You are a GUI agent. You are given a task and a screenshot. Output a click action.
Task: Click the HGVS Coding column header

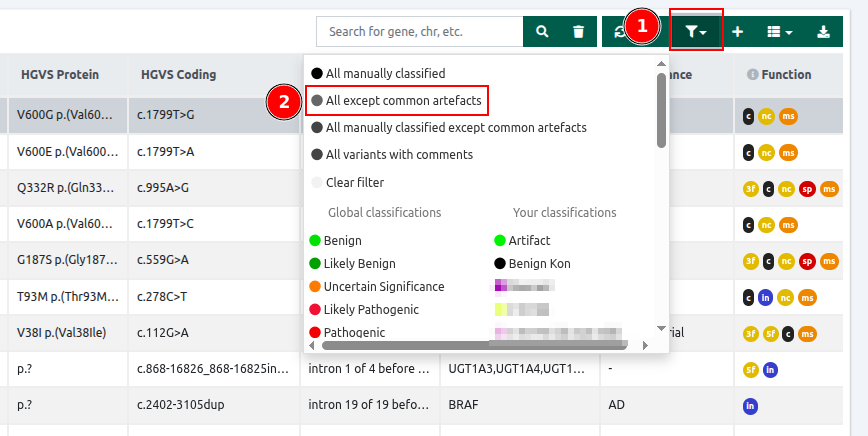pos(179,75)
